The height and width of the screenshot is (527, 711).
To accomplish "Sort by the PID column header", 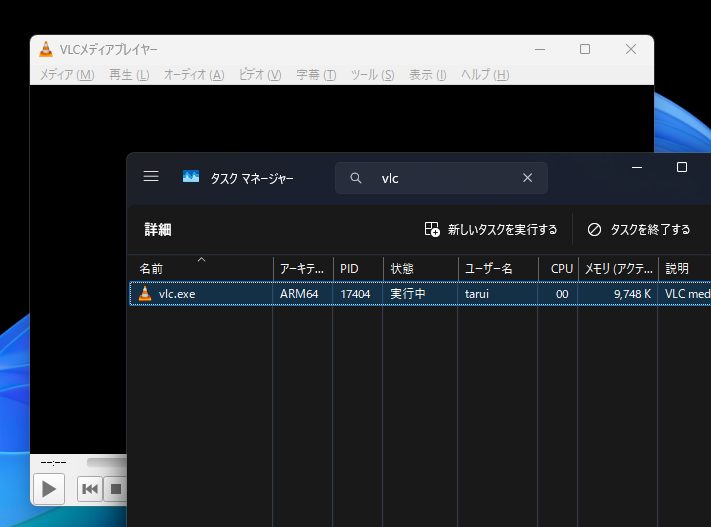I will [358, 268].
